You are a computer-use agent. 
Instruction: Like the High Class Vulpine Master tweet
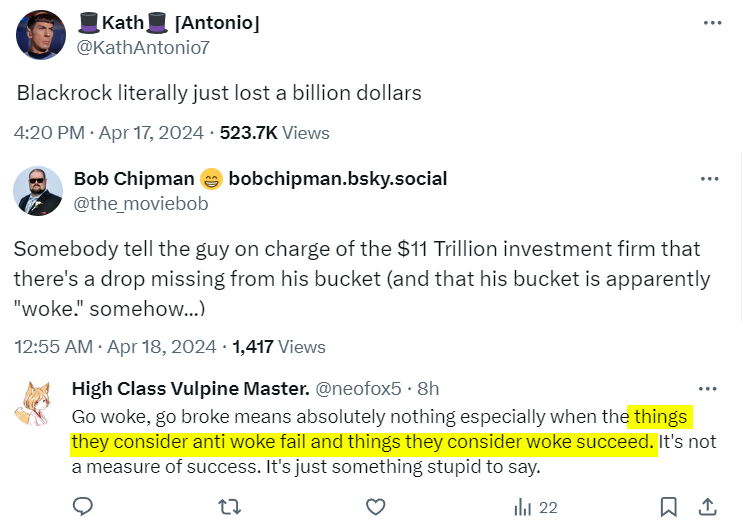coord(375,508)
